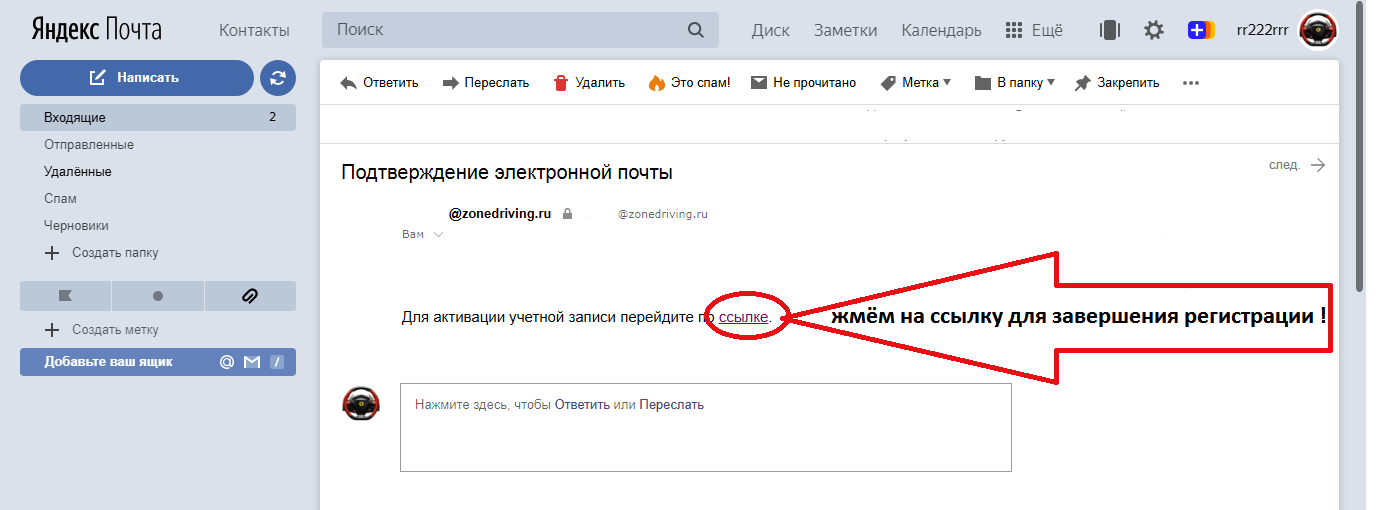
Task: Click the slash icon in Добавьте ваш ящик
Action: tap(277, 362)
